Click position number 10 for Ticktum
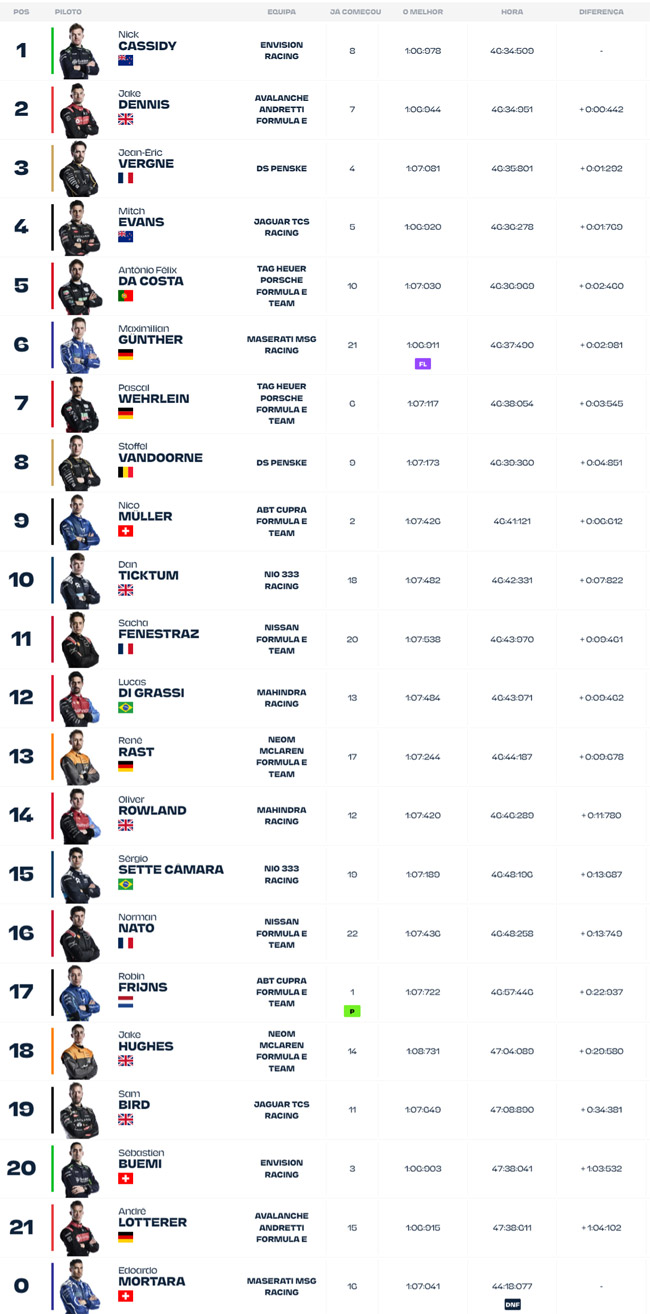 (21, 580)
